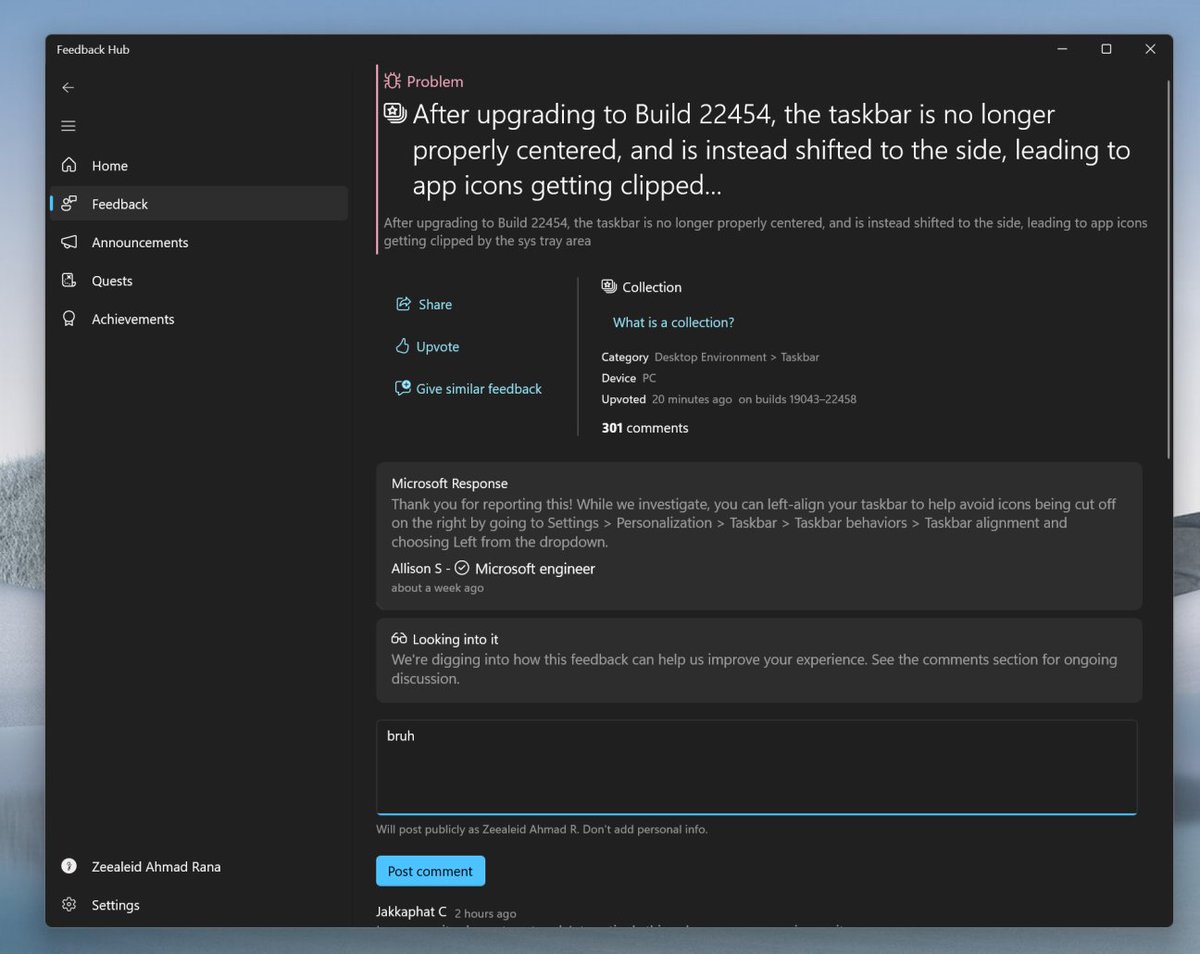The image size is (1200, 954).
Task: Click the Microsoft Response heading
Action: [x=449, y=483]
